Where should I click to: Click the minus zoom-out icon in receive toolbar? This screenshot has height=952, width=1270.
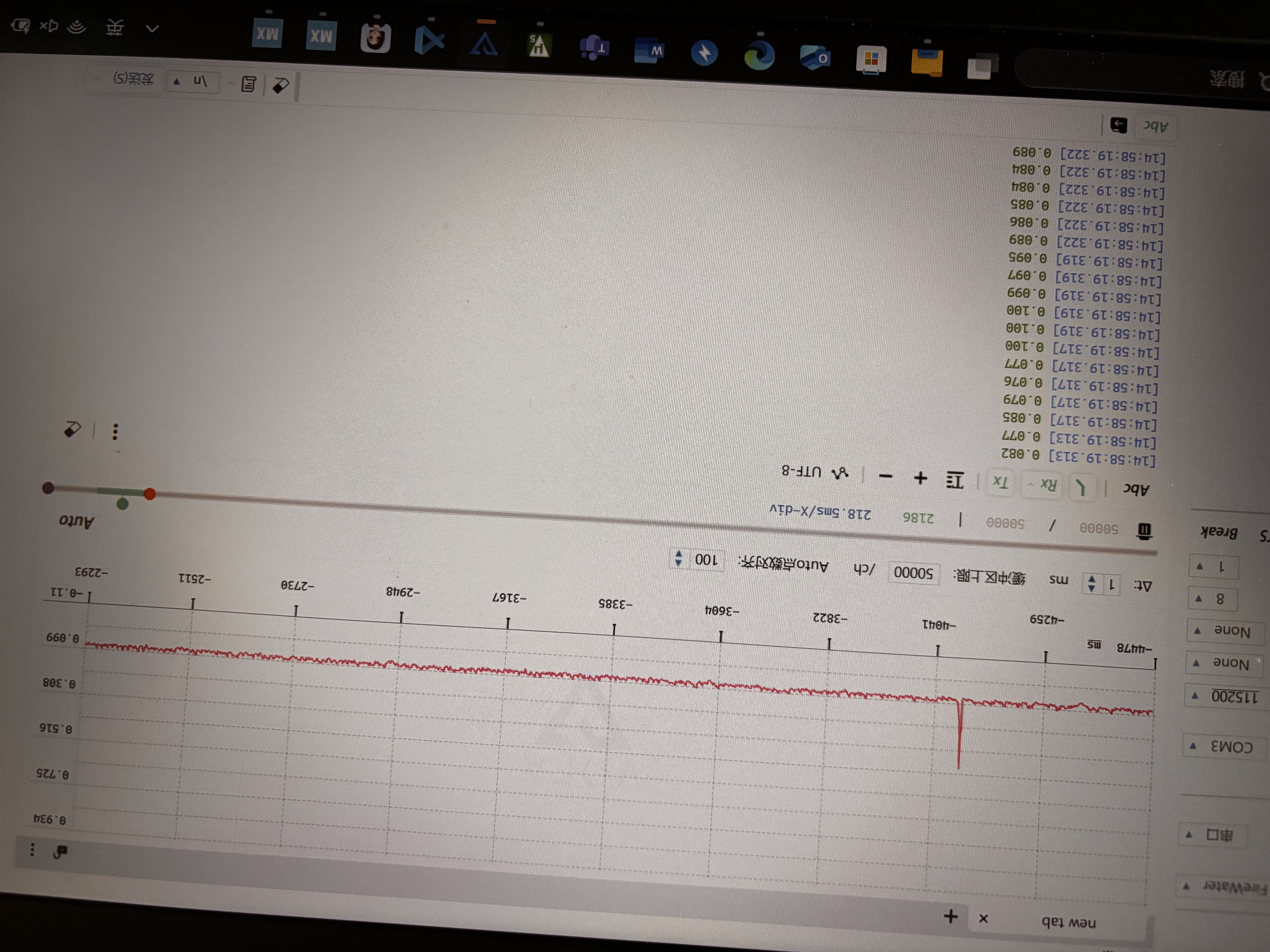[x=886, y=476]
